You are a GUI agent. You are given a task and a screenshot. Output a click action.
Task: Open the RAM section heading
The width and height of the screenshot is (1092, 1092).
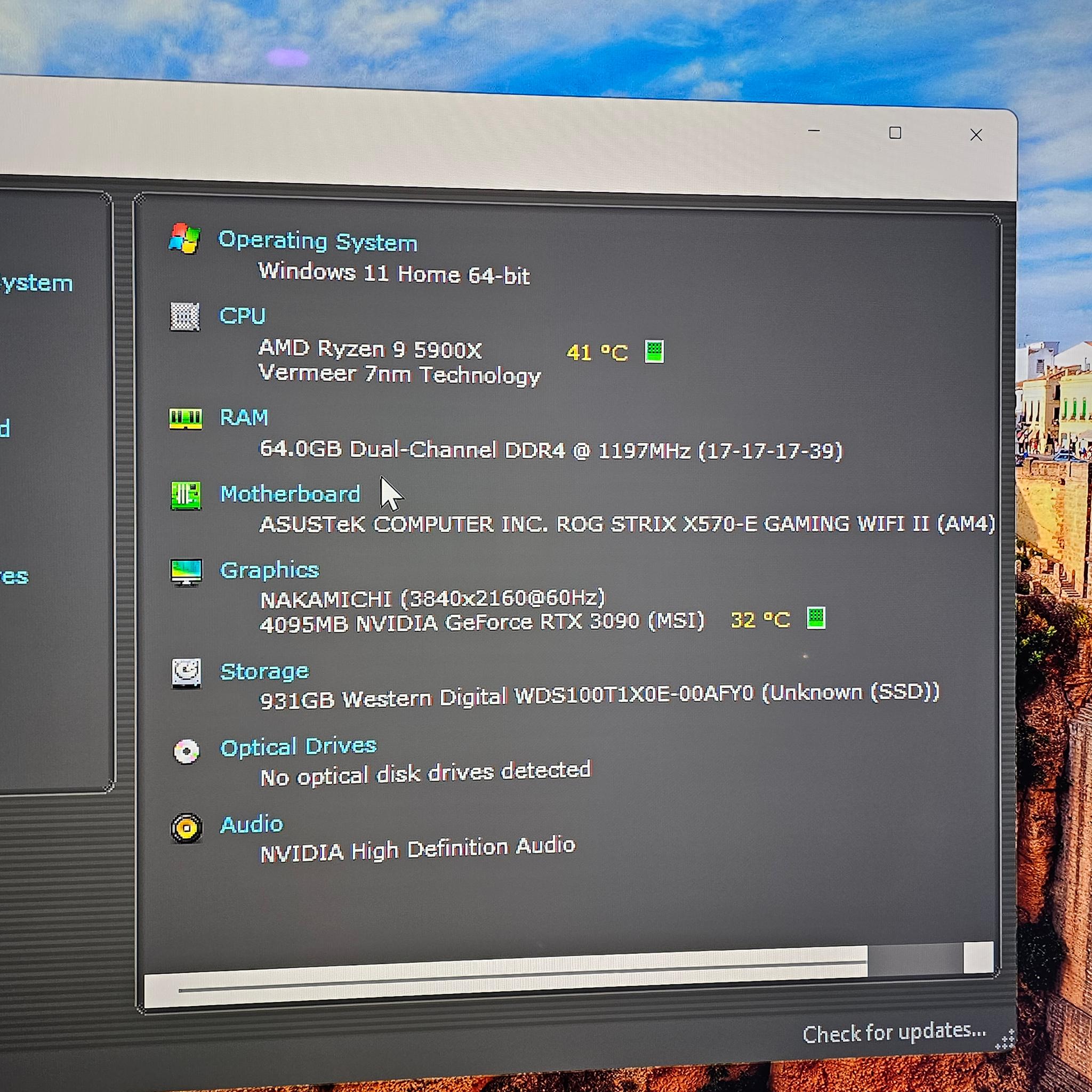(244, 417)
